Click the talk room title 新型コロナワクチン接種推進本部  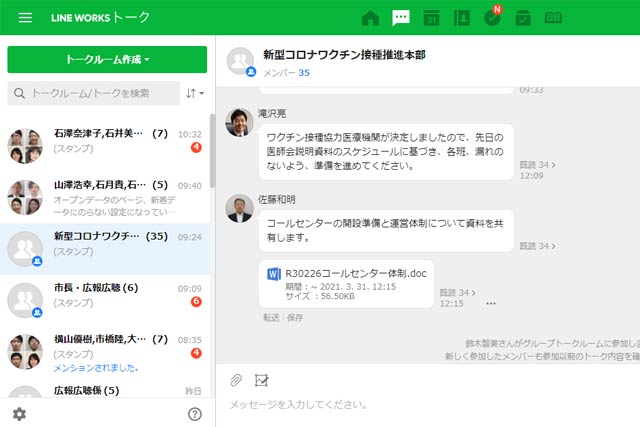pyautogui.click(x=344, y=55)
